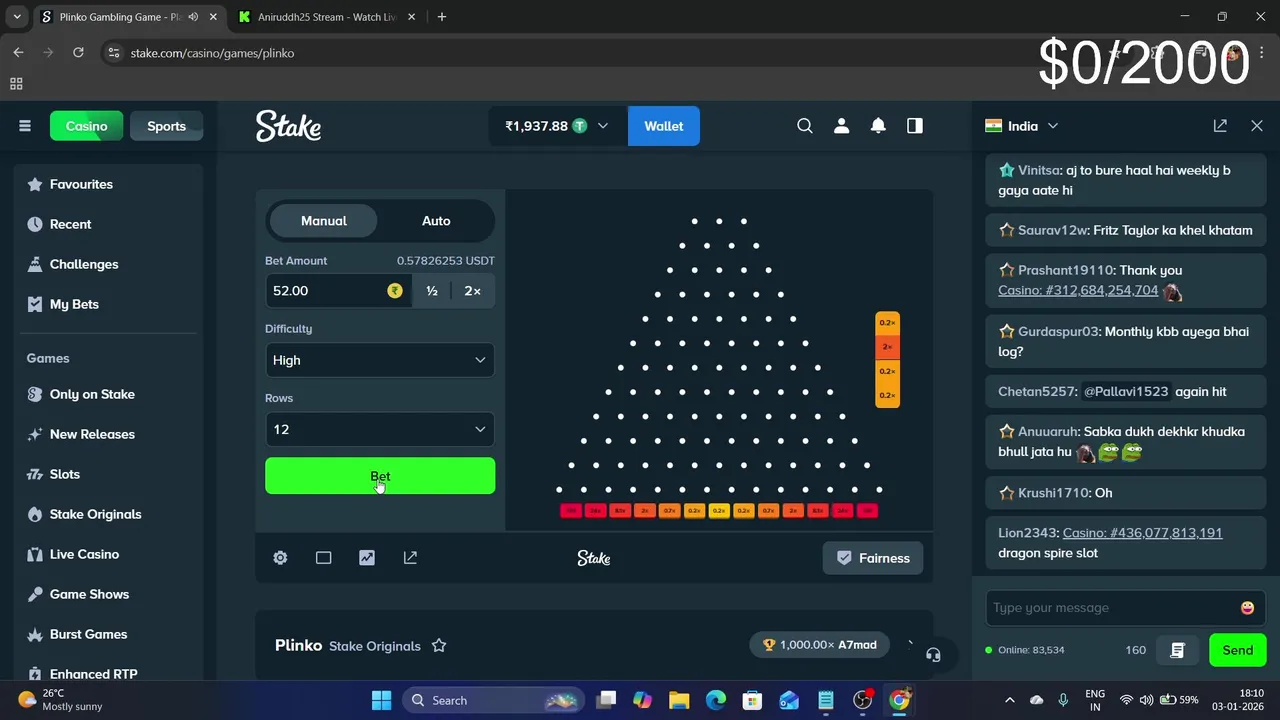Open live support headset icon
The height and width of the screenshot is (720, 1280).
tap(933, 655)
